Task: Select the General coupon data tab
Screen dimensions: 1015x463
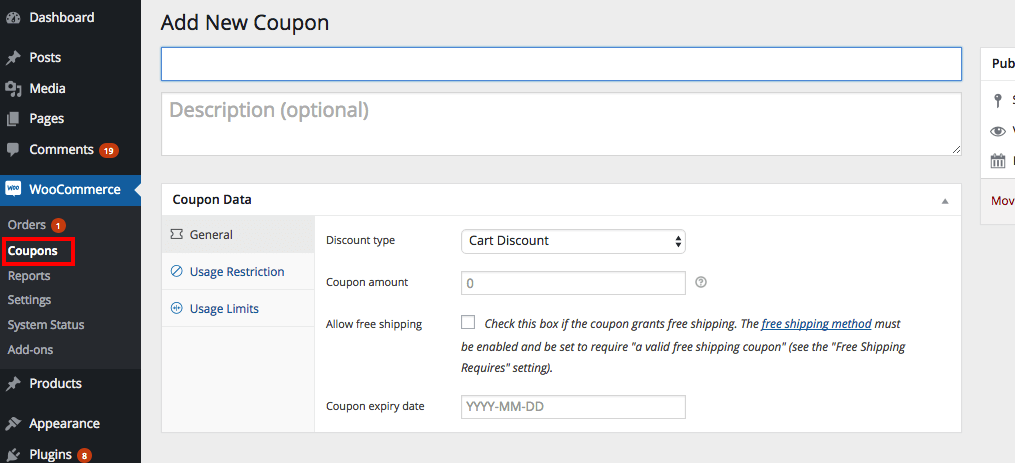Action: [x=210, y=235]
